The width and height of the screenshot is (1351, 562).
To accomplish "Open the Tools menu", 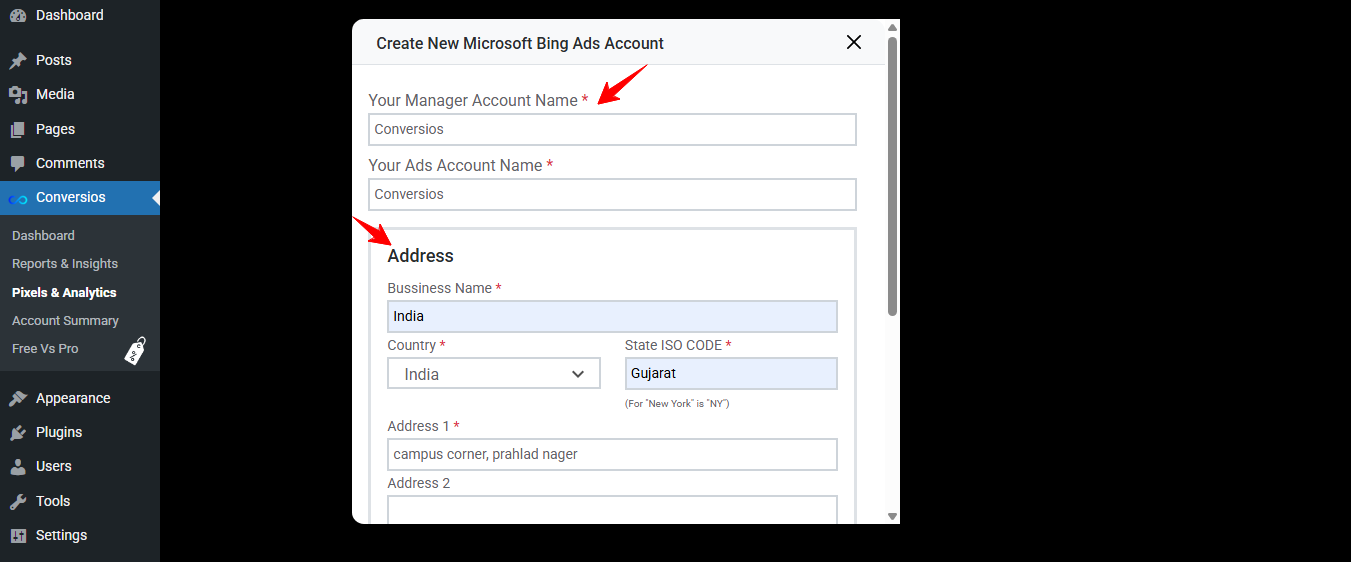I will (80, 501).
